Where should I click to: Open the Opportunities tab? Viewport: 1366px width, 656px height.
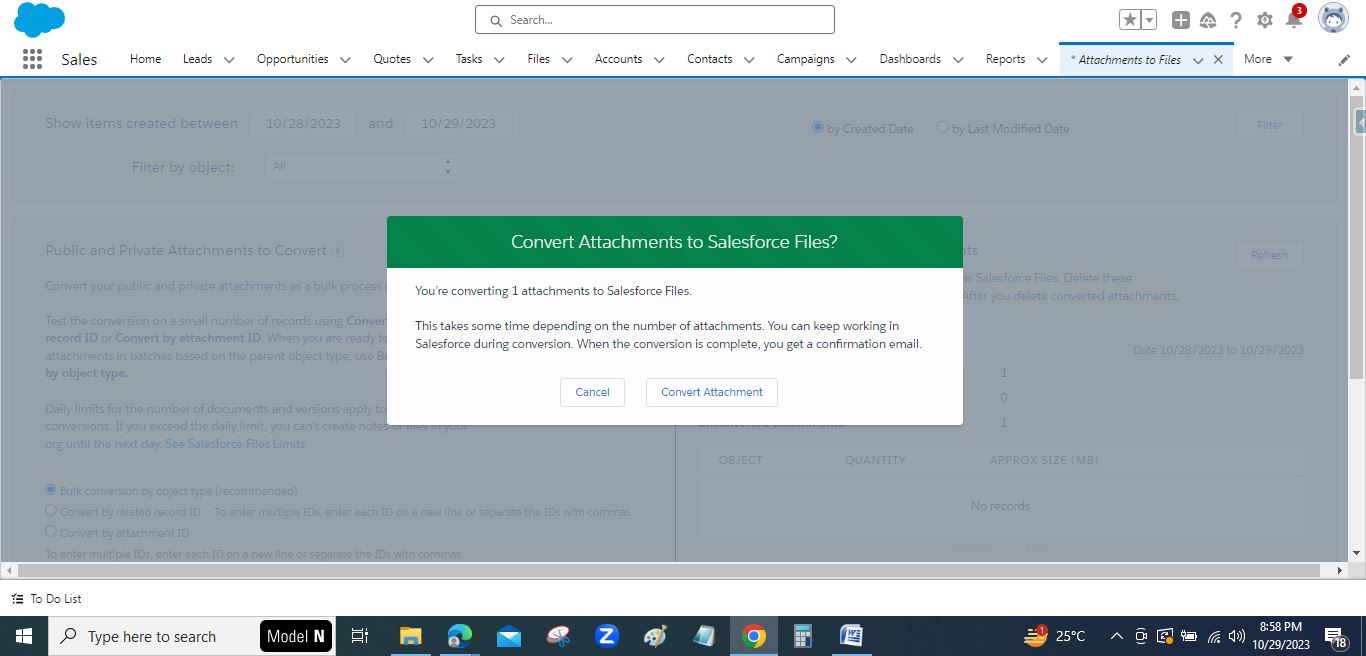pos(293,59)
